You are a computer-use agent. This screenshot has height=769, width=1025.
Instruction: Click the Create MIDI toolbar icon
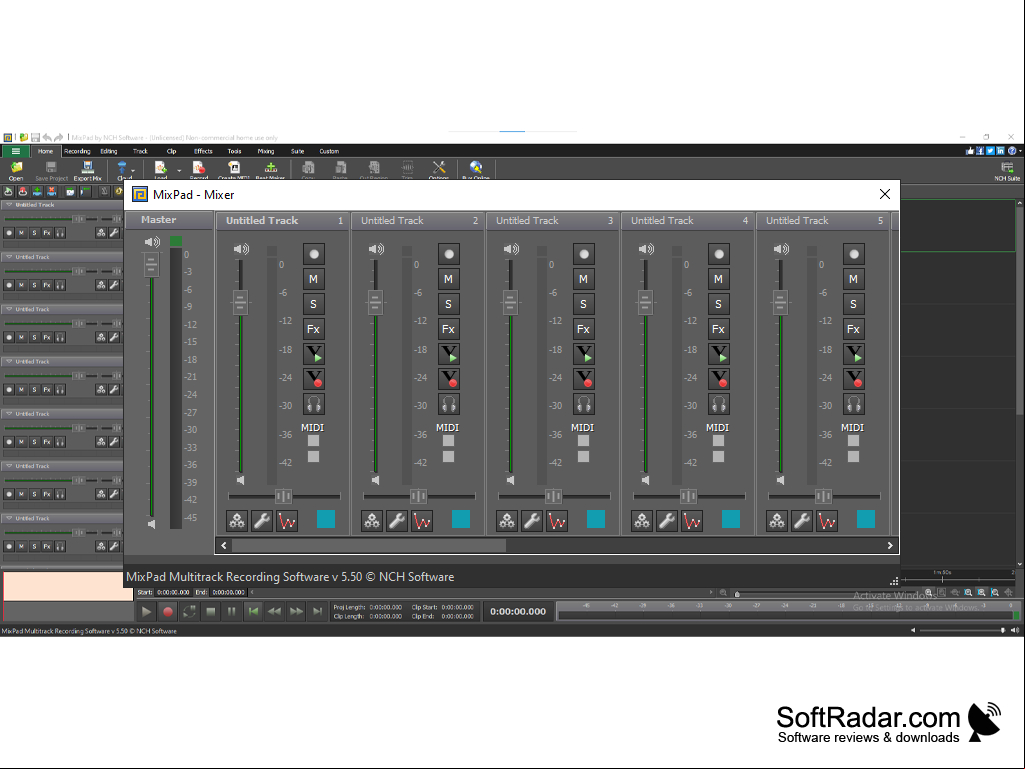[x=233, y=170]
